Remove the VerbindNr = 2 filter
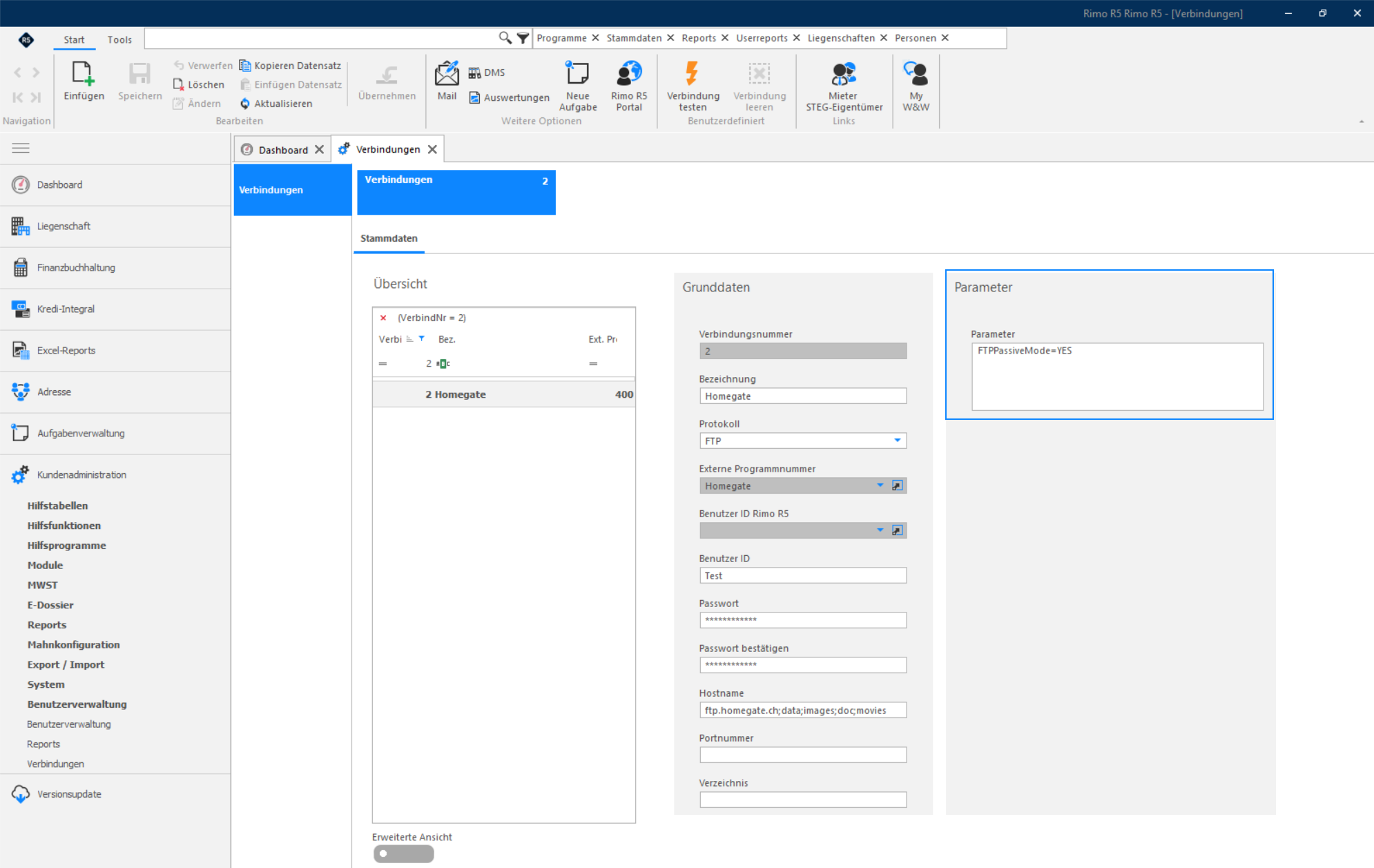The width and height of the screenshot is (1374, 868). pyautogui.click(x=383, y=318)
